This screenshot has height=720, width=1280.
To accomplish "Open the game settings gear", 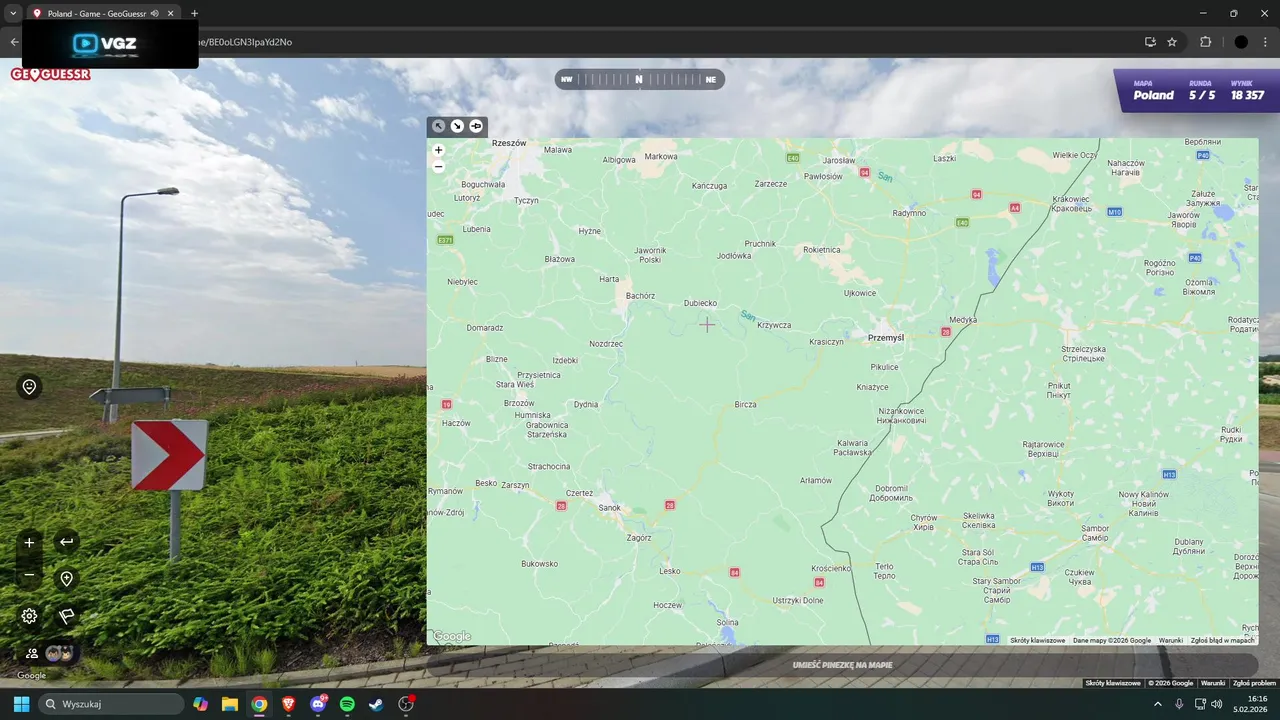I will pyautogui.click(x=29, y=616).
